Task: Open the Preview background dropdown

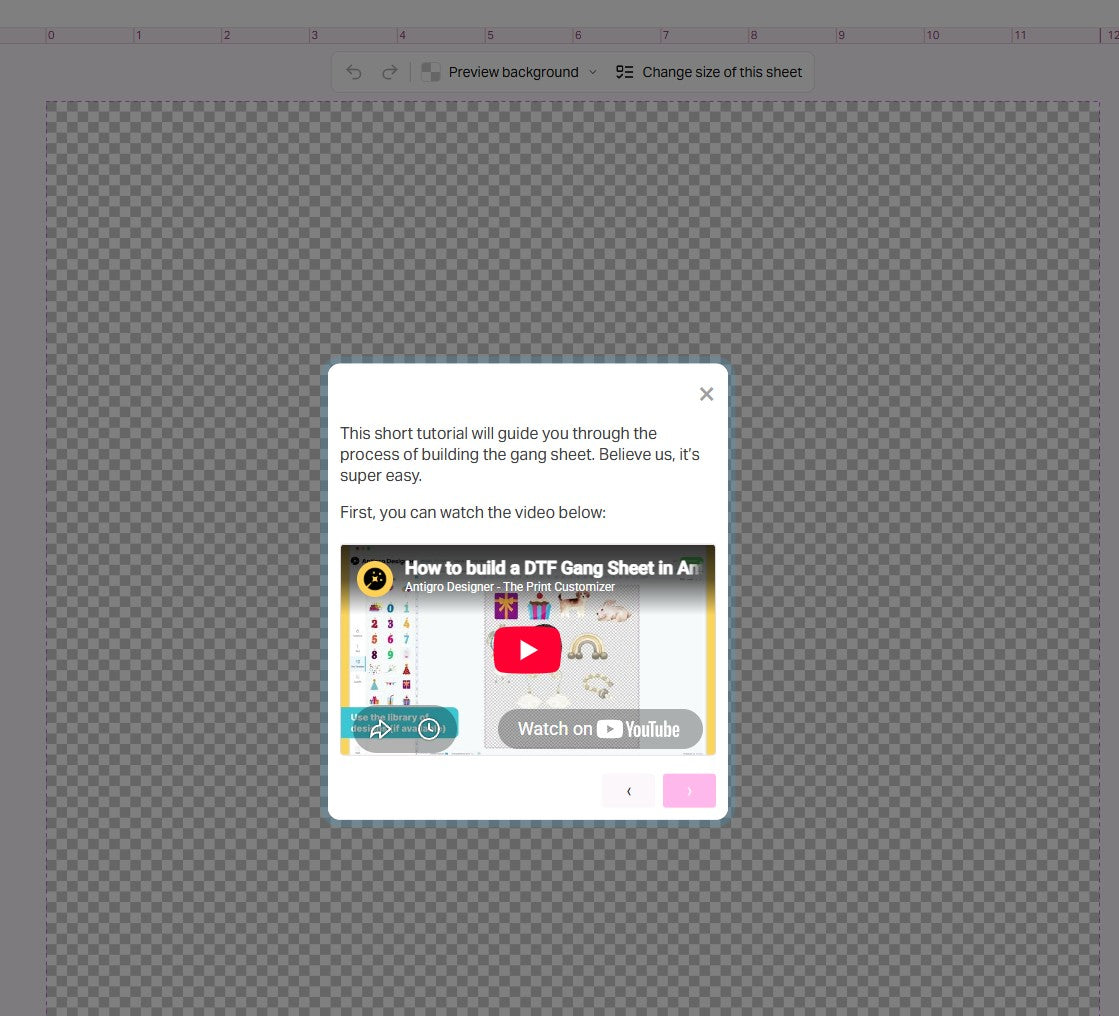Action: [x=510, y=72]
